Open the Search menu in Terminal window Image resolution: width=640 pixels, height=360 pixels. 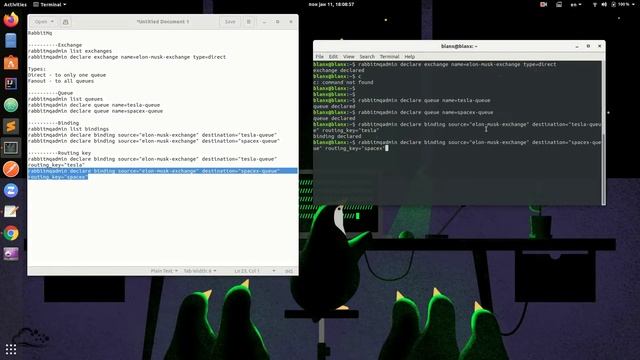tap(367, 57)
